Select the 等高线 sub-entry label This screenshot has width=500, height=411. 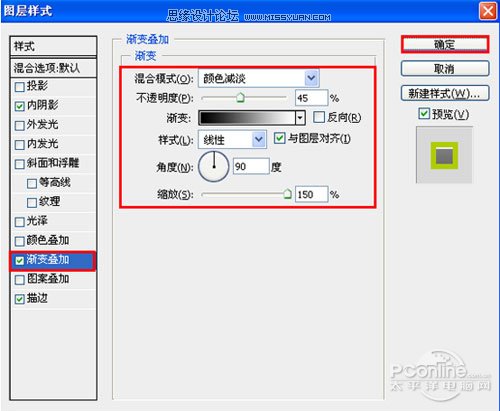[55, 182]
